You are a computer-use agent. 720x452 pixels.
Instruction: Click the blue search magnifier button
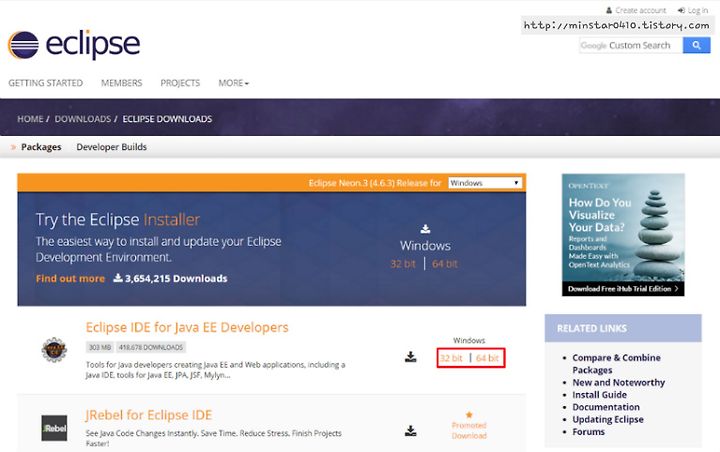[696, 45]
